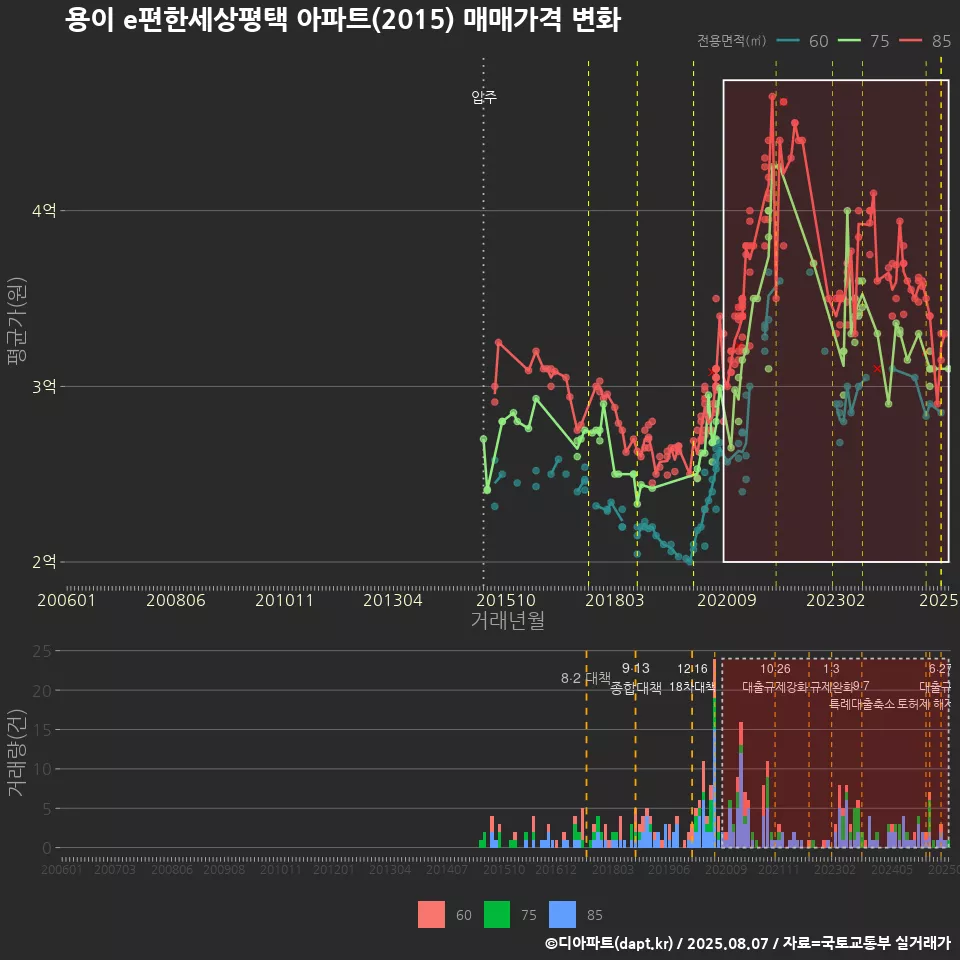Click 202405 on the volume chart x-axis
Viewport: 960px width, 960px height.
point(892,869)
